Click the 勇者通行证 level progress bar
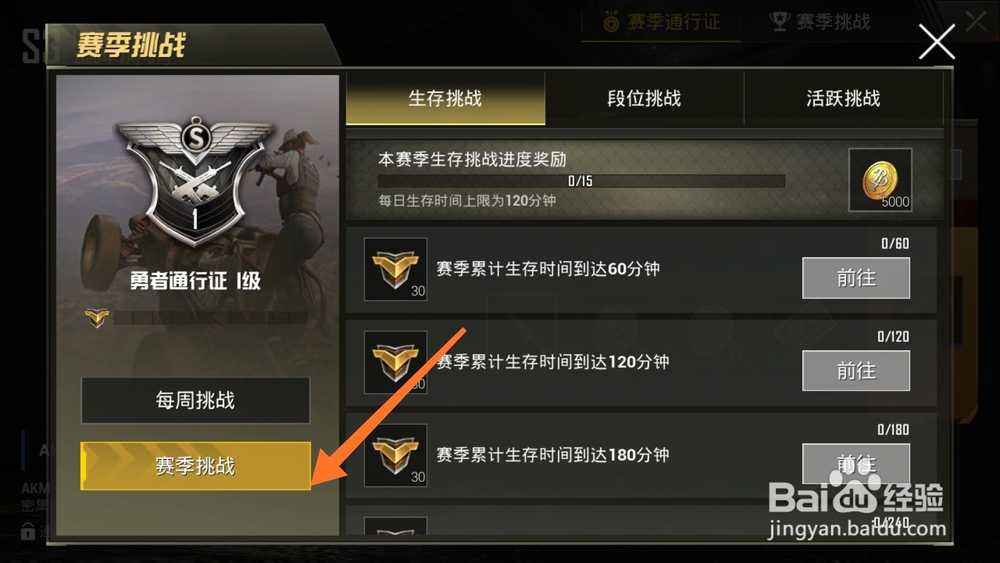The width and height of the screenshot is (1000, 563). [x=211, y=317]
